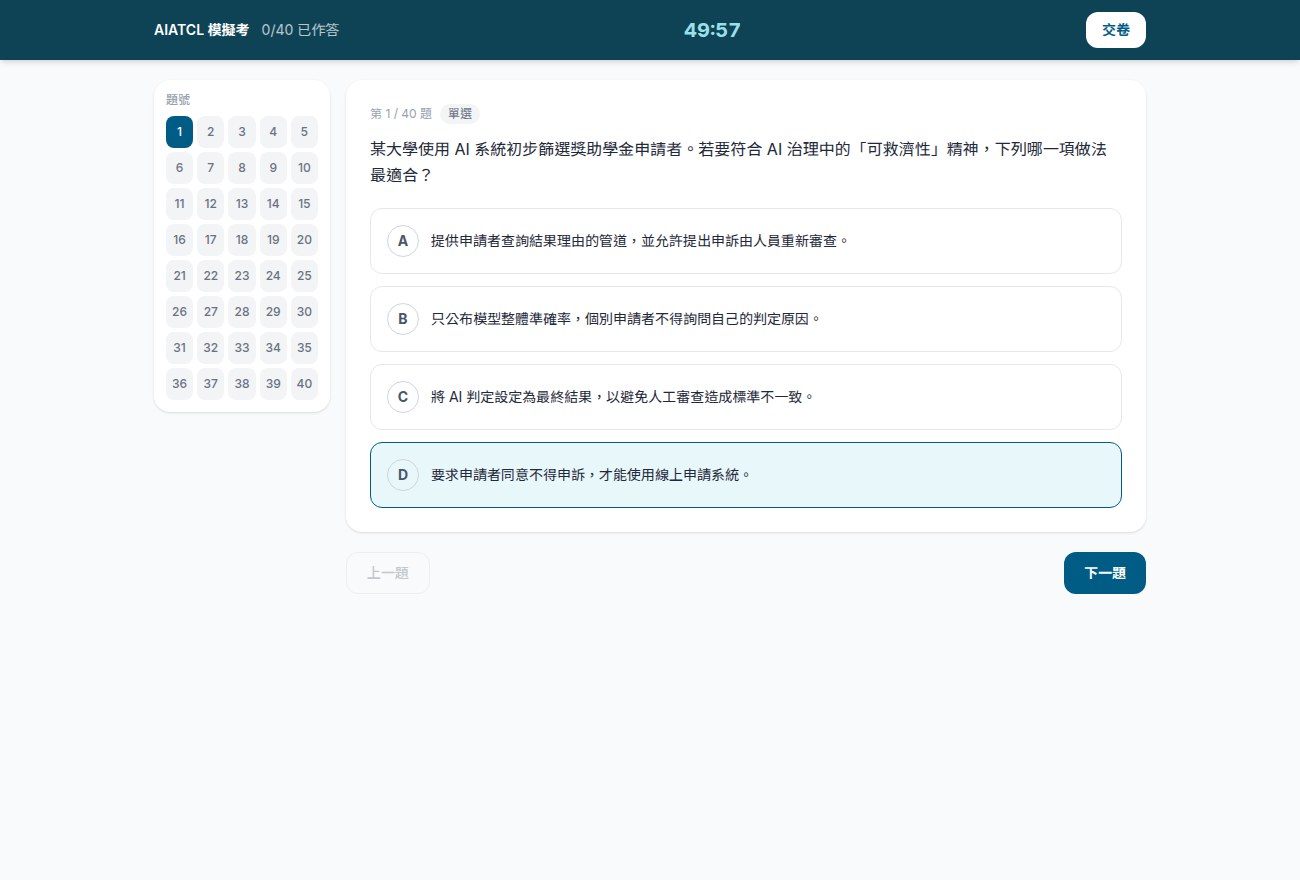Jump to question number 3
Screen dimensions: 1300x880
click(x=242, y=132)
